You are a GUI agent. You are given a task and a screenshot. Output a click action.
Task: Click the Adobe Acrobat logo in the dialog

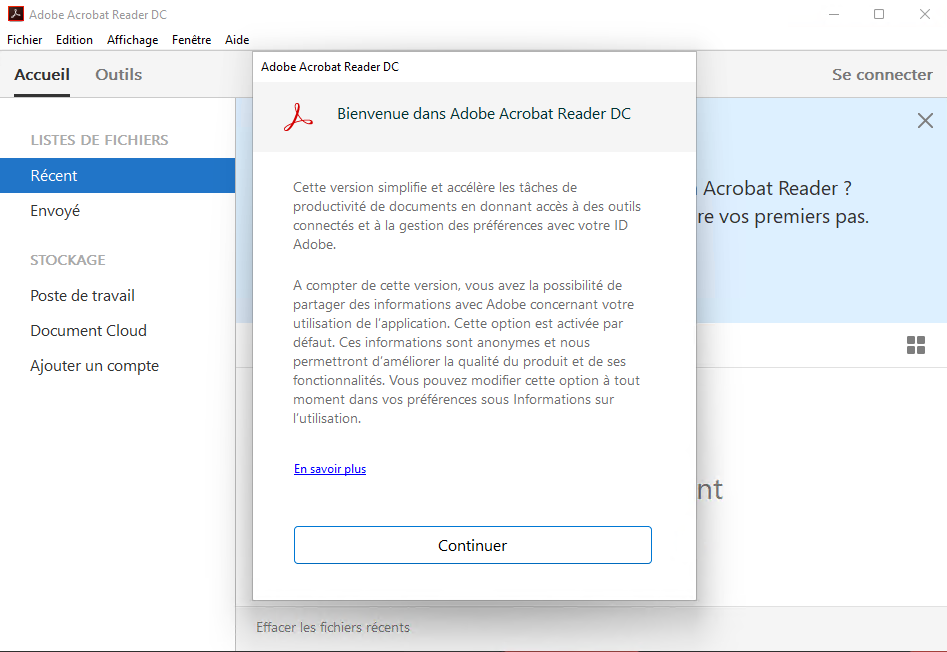[x=297, y=113]
